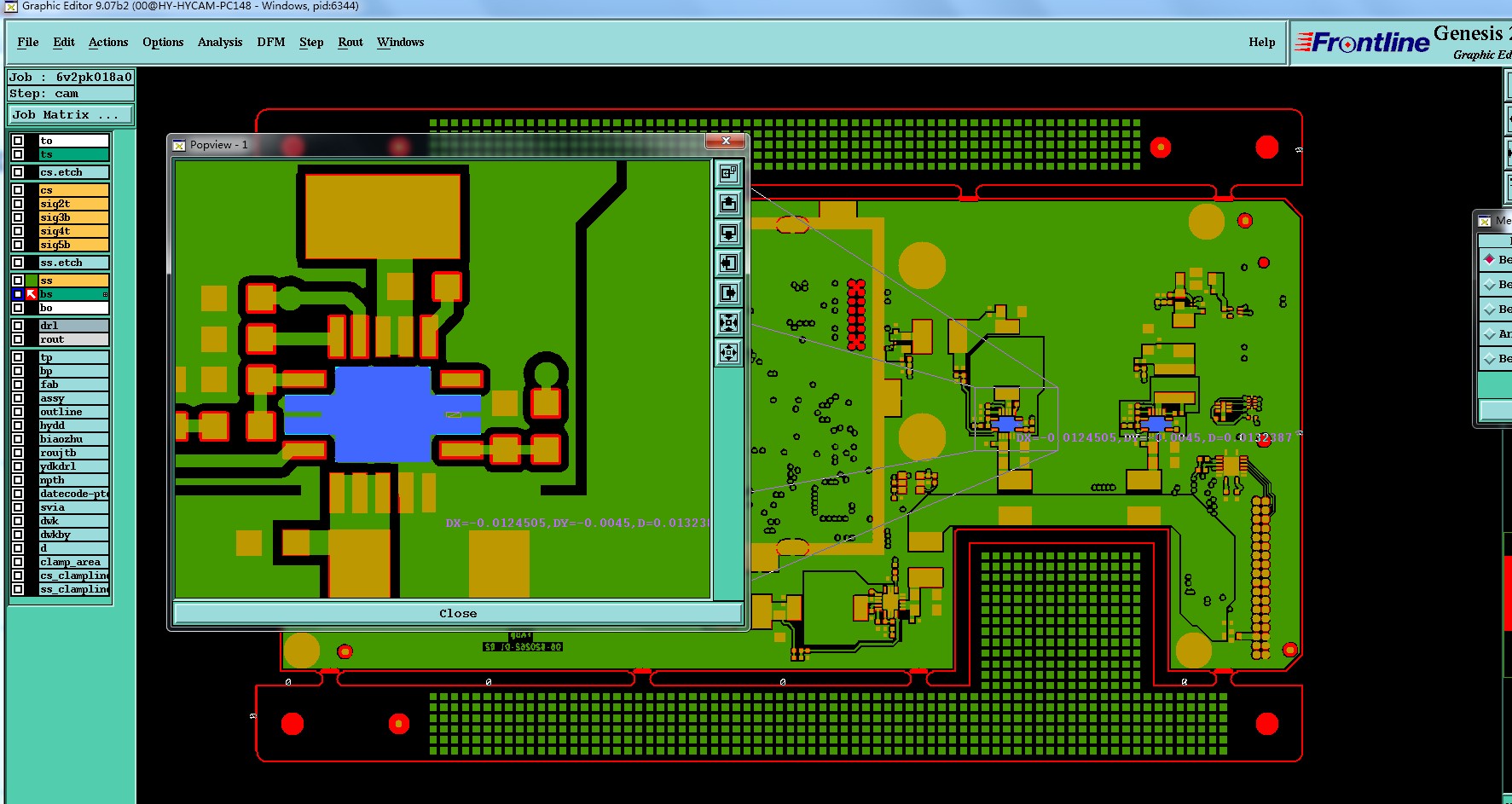Select the fab layer name
This screenshot has width=1512, height=804.
click(x=74, y=385)
